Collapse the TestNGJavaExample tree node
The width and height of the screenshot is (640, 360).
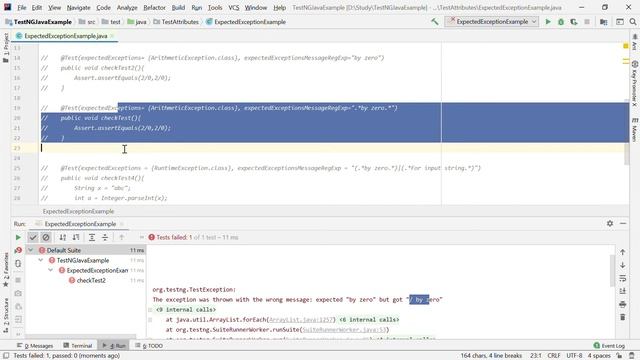tap(41, 260)
